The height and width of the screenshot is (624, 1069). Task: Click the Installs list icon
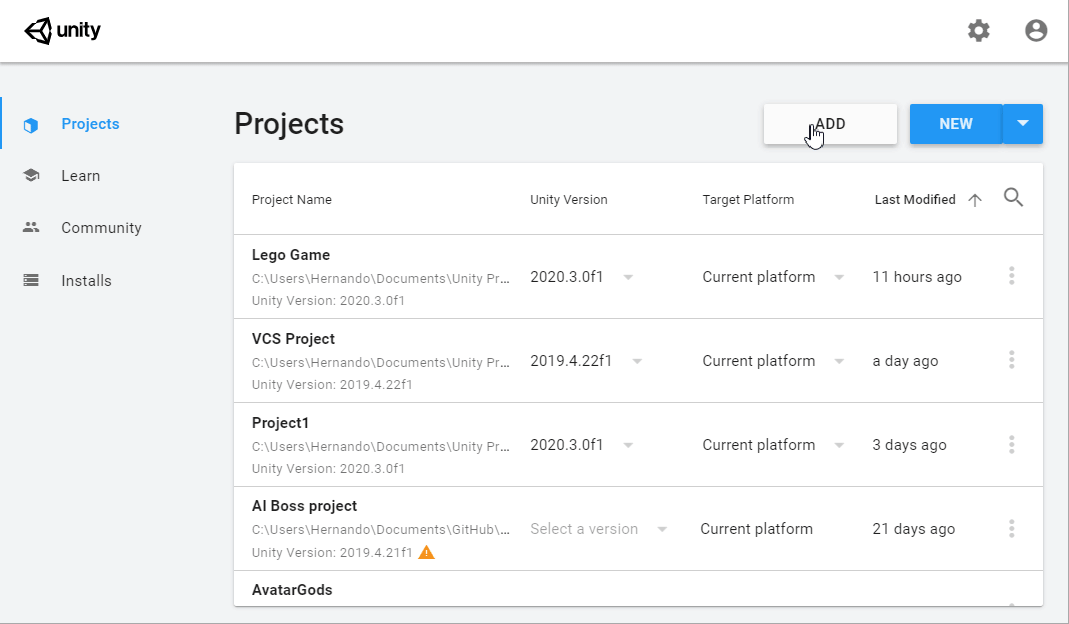[x=31, y=280]
